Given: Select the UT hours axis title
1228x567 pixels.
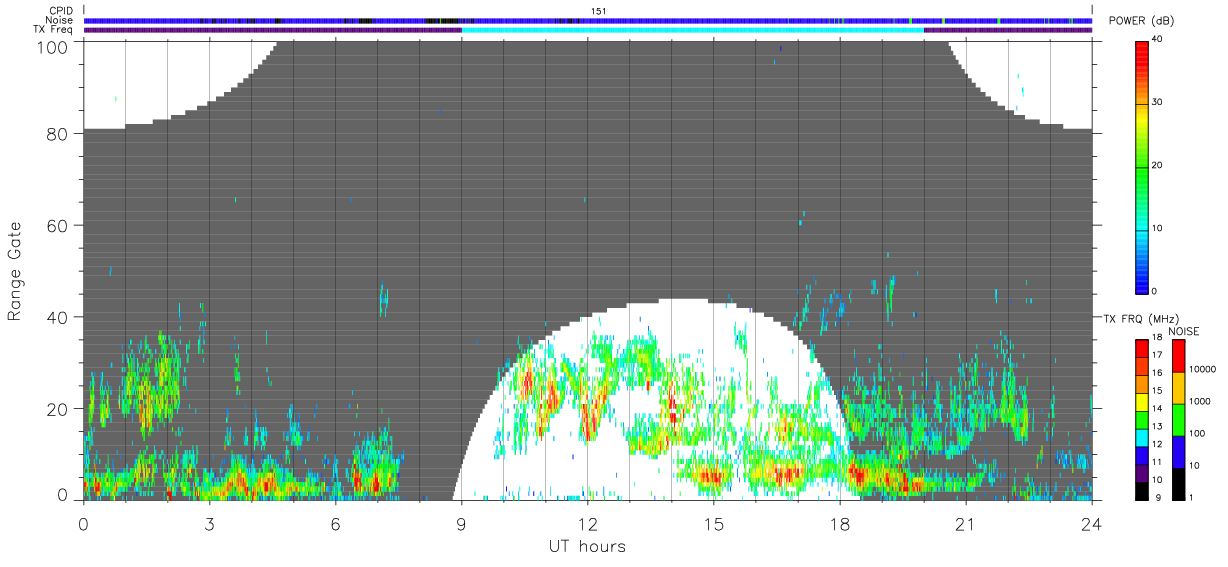Looking at the screenshot, I should coord(587,546).
